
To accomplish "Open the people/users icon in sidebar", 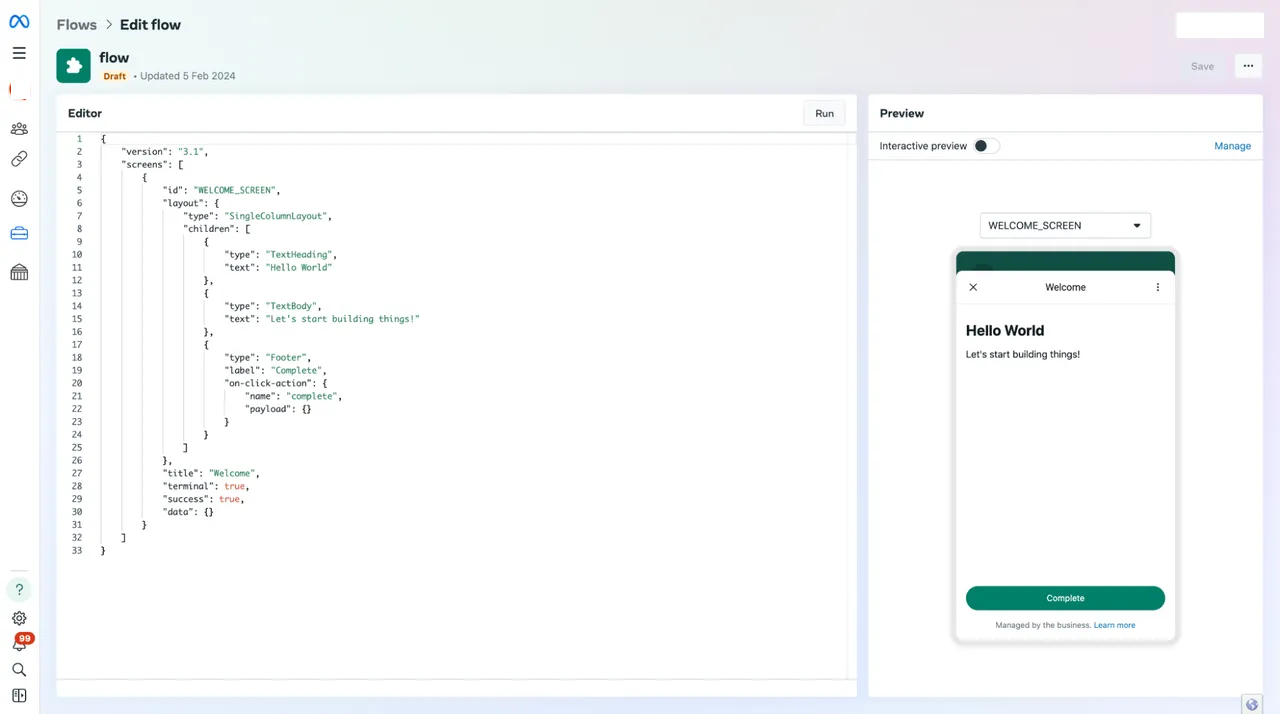I will coord(19,129).
